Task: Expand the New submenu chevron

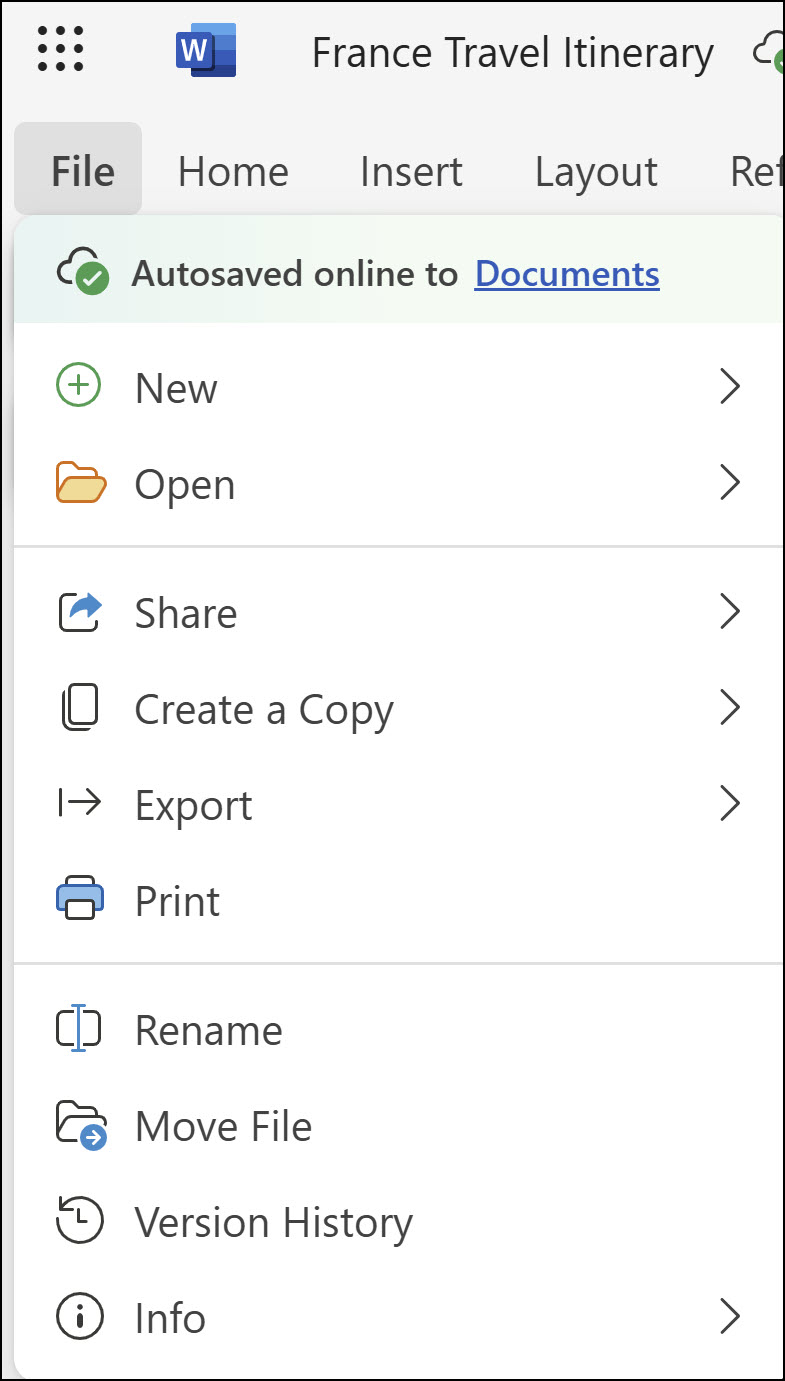Action: tap(731, 386)
